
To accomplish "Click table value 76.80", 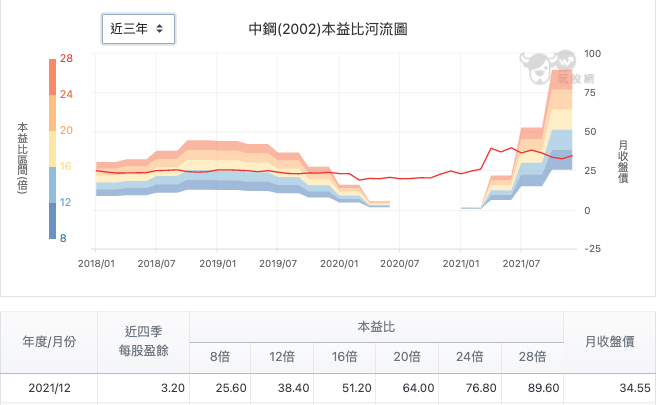I will (481, 388).
